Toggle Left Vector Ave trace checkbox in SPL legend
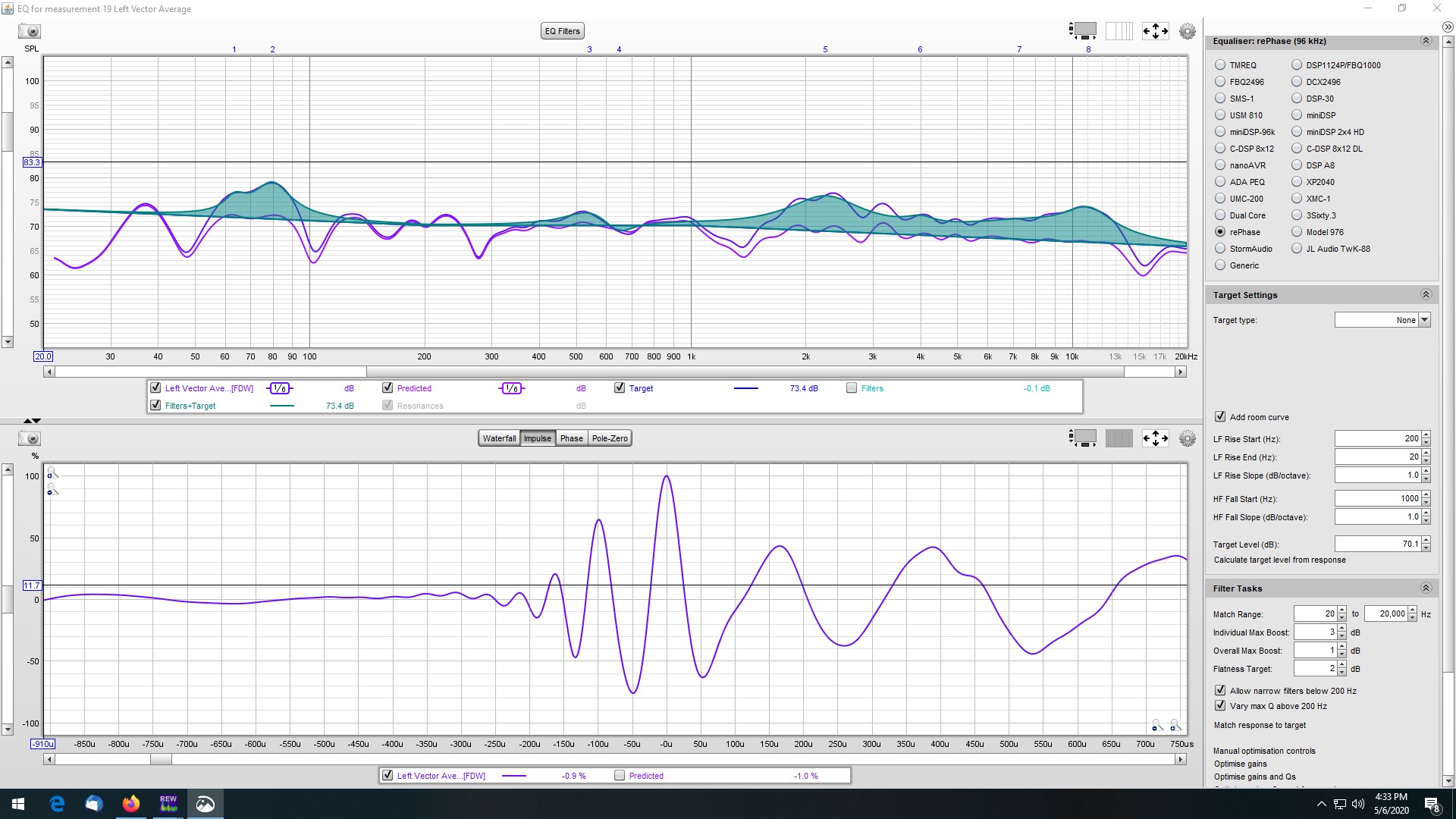This screenshot has height=819, width=1456. (155, 388)
